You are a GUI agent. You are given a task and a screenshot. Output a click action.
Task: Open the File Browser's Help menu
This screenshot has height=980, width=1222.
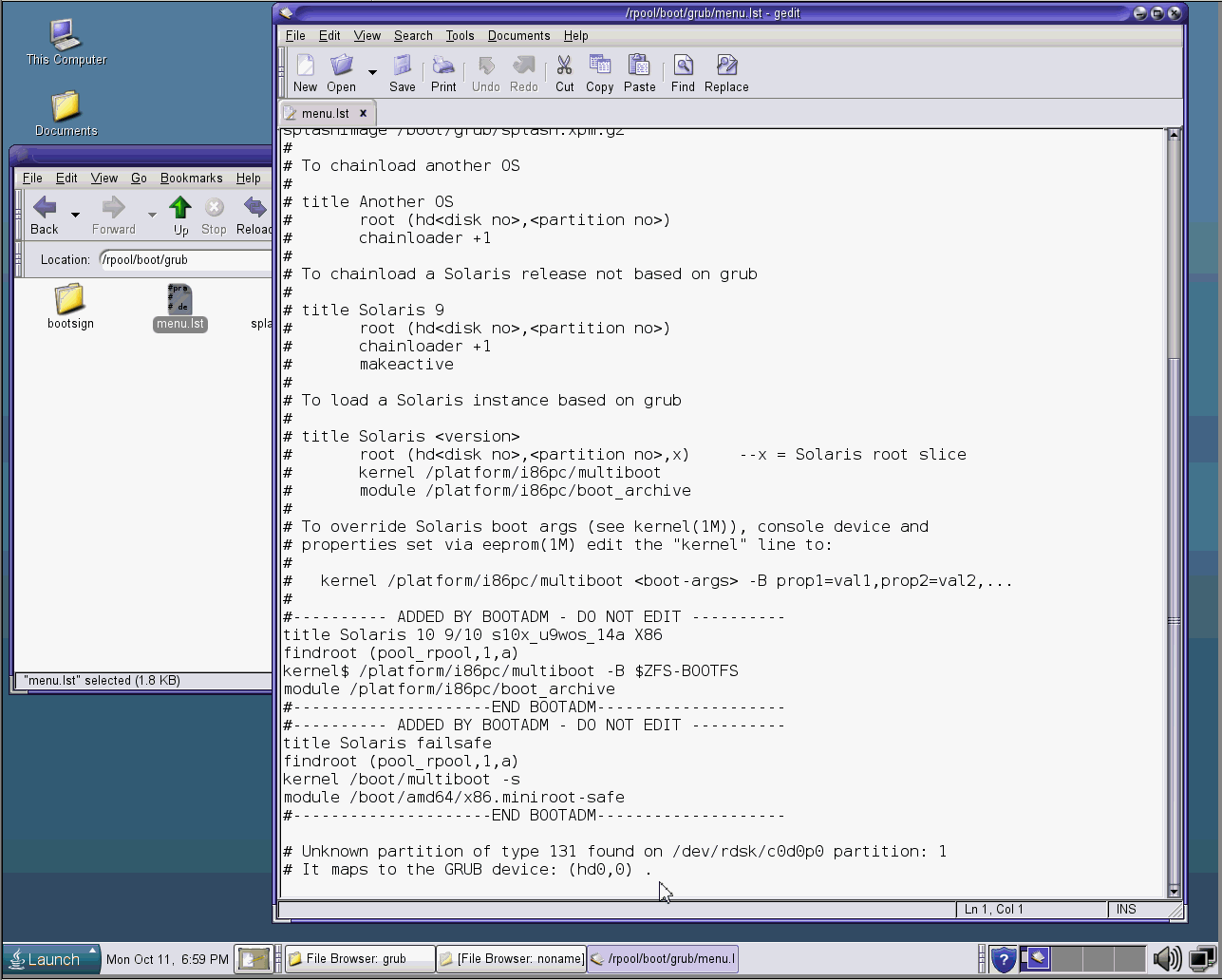tap(249, 178)
